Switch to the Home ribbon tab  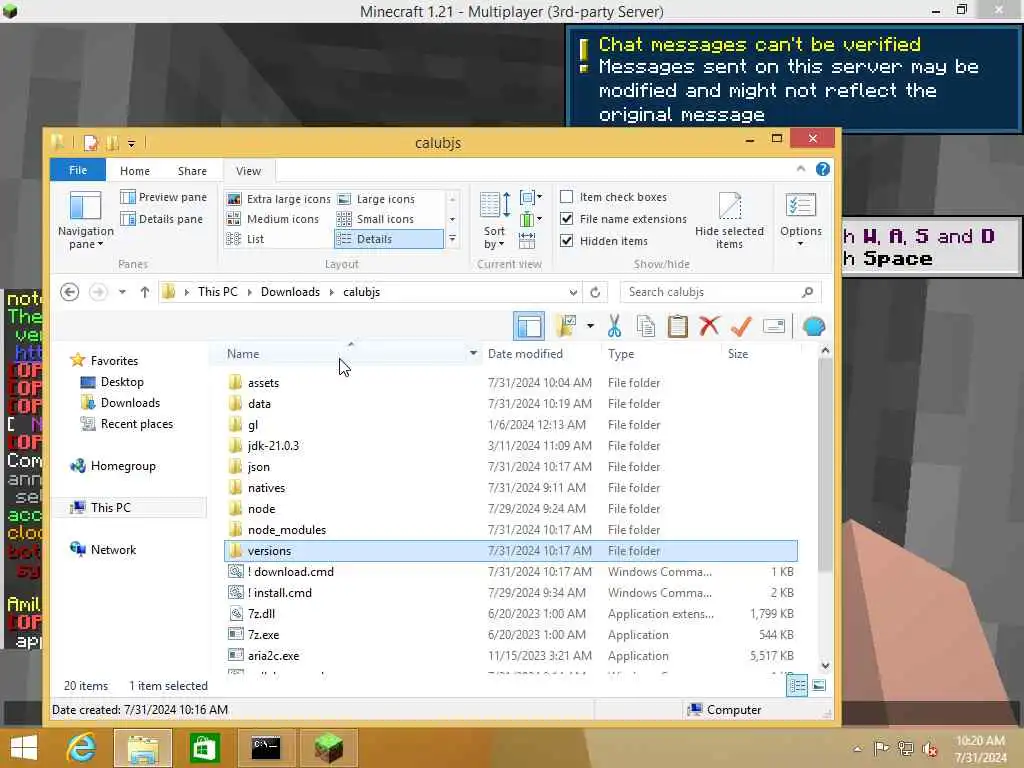[x=135, y=170]
